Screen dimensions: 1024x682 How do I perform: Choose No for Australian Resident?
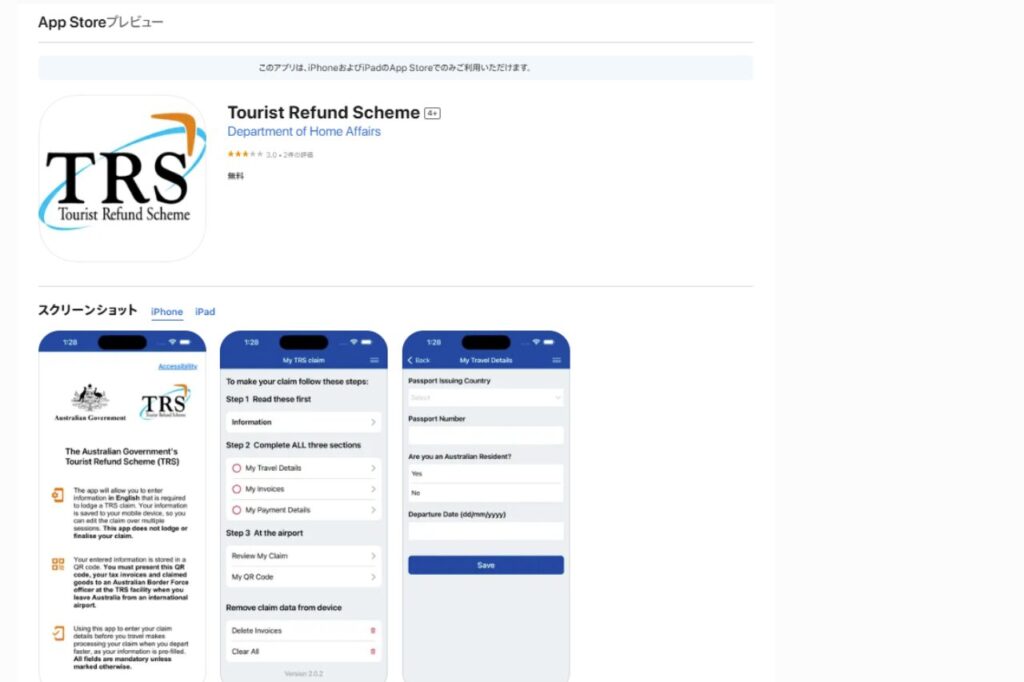486,493
